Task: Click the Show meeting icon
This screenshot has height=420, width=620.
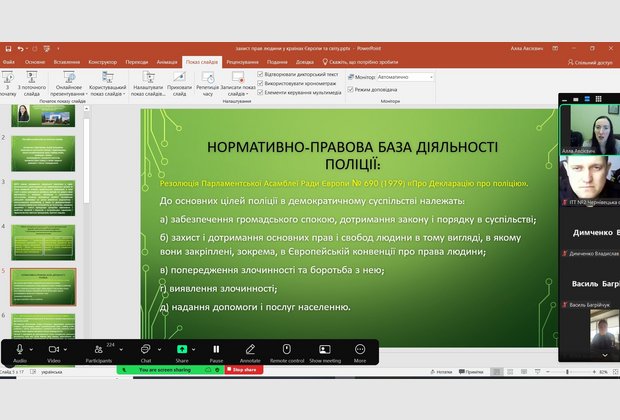Action: point(324,349)
